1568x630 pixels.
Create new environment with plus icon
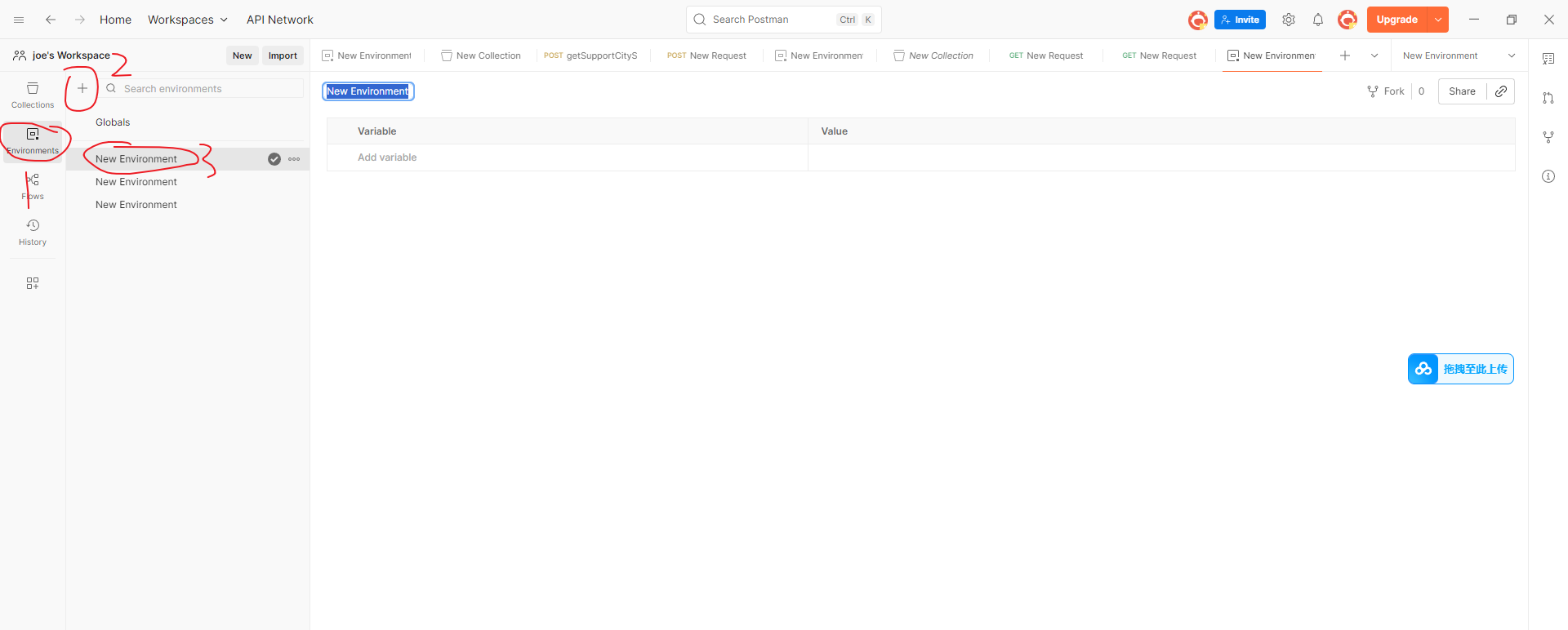(x=82, y=88)
